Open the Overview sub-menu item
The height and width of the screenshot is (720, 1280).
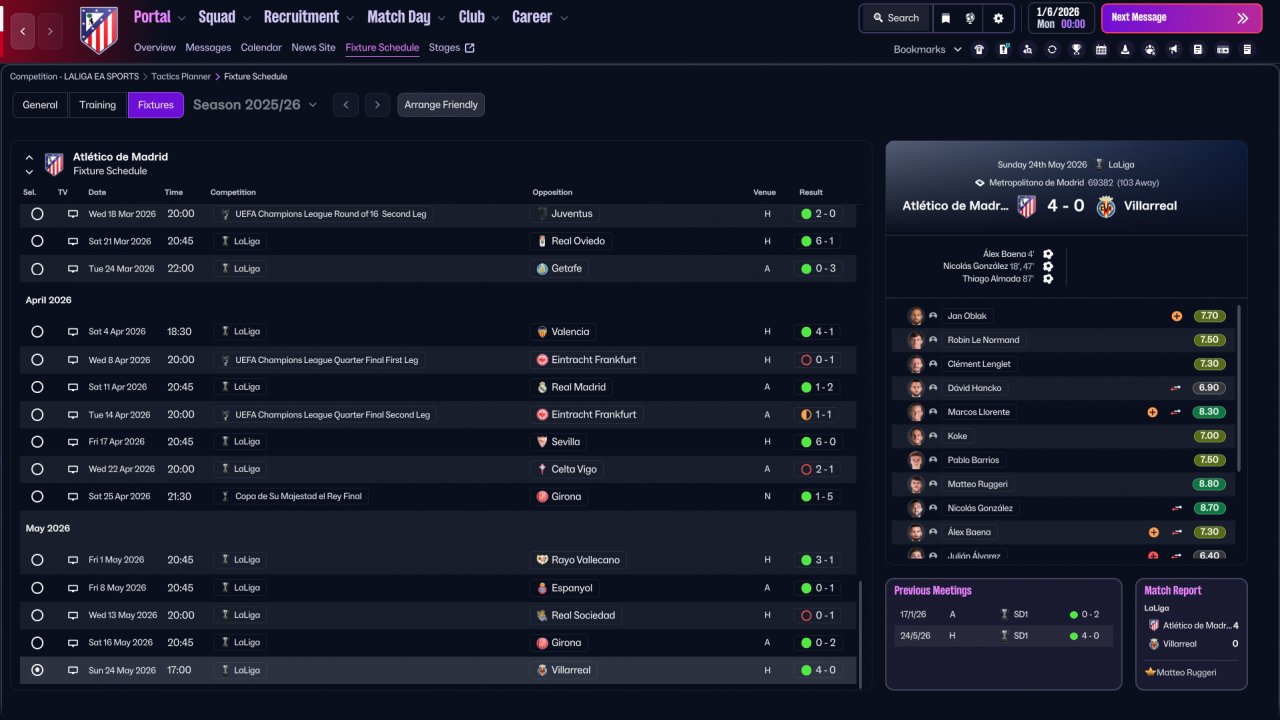155,48
